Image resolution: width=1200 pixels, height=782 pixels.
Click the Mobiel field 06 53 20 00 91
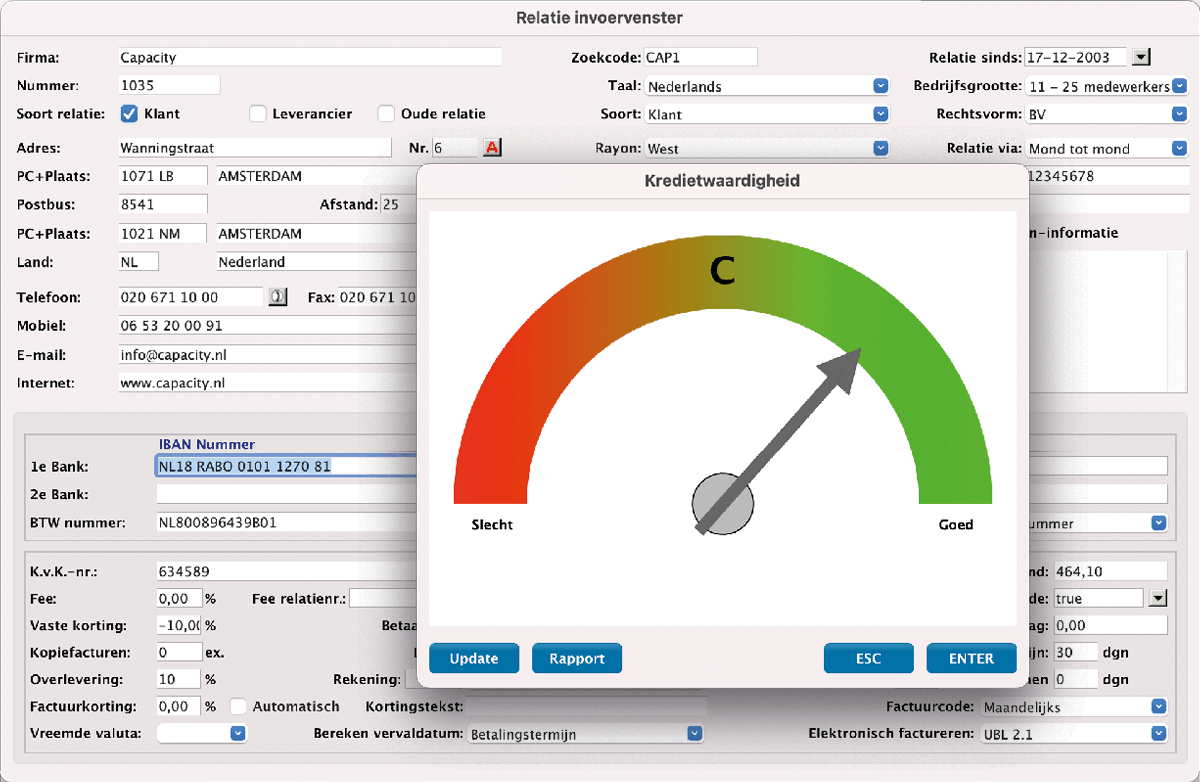(267, 326)
